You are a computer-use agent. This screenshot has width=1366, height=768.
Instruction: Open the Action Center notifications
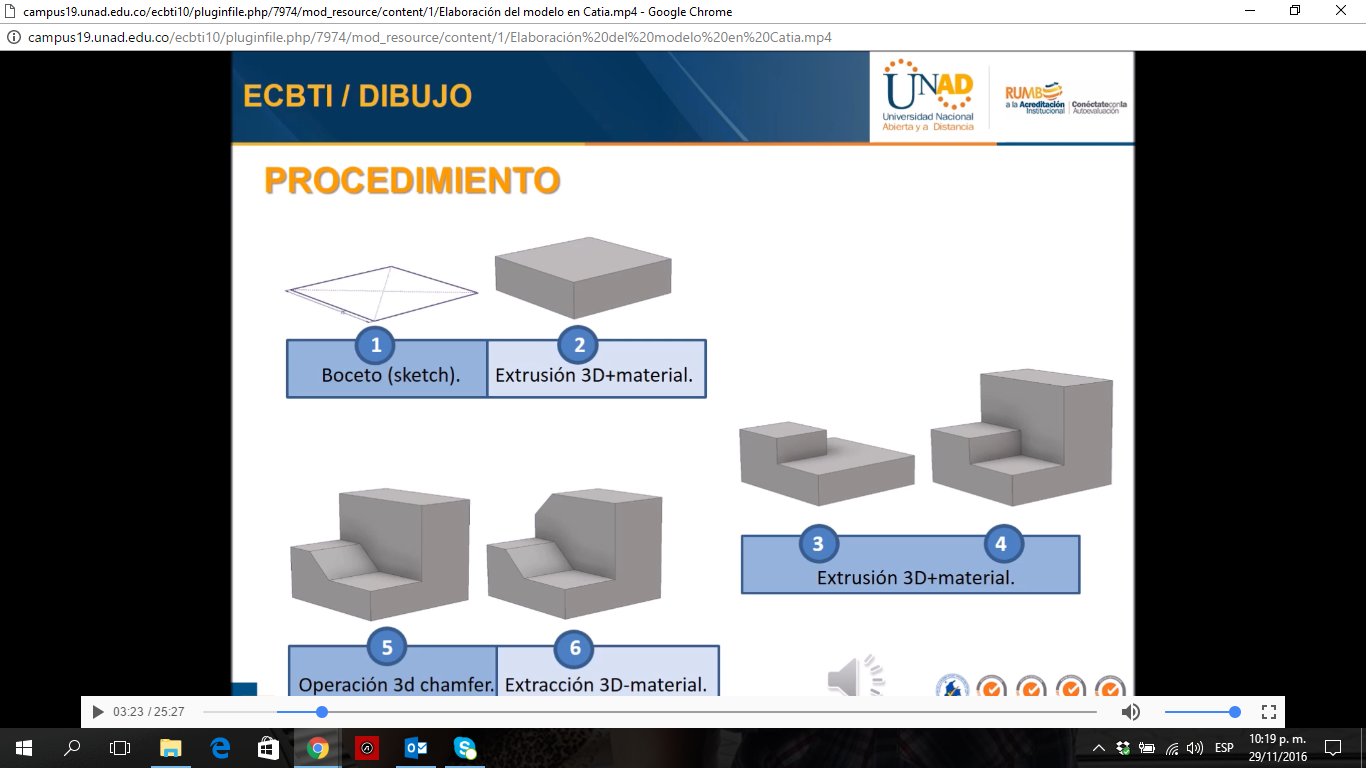click(1333, 747)
